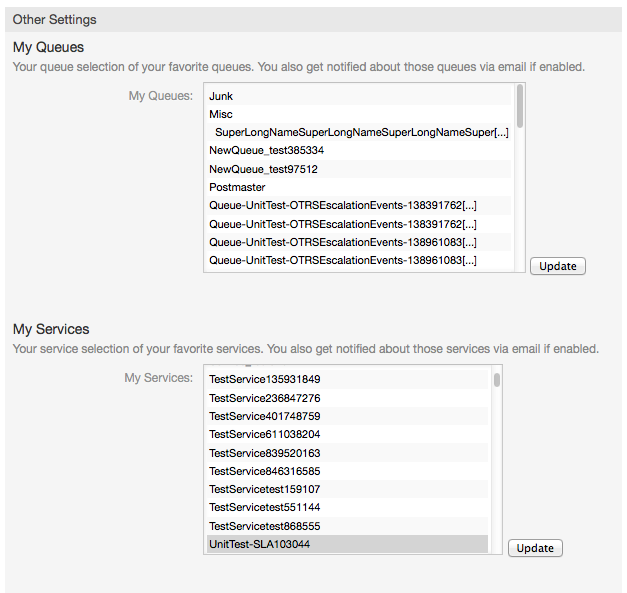The height and width of the screenshot is (593, 627).
Task: Choose NewQueue_test385334 in My Queues
Action: [x=266, y=150]
